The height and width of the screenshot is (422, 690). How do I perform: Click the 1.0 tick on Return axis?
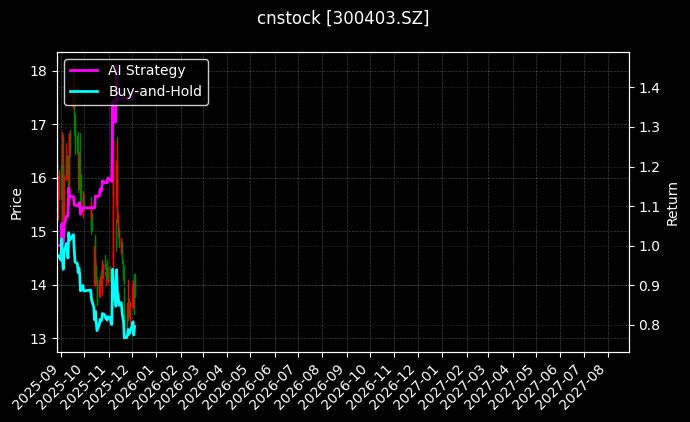(649, 246)
